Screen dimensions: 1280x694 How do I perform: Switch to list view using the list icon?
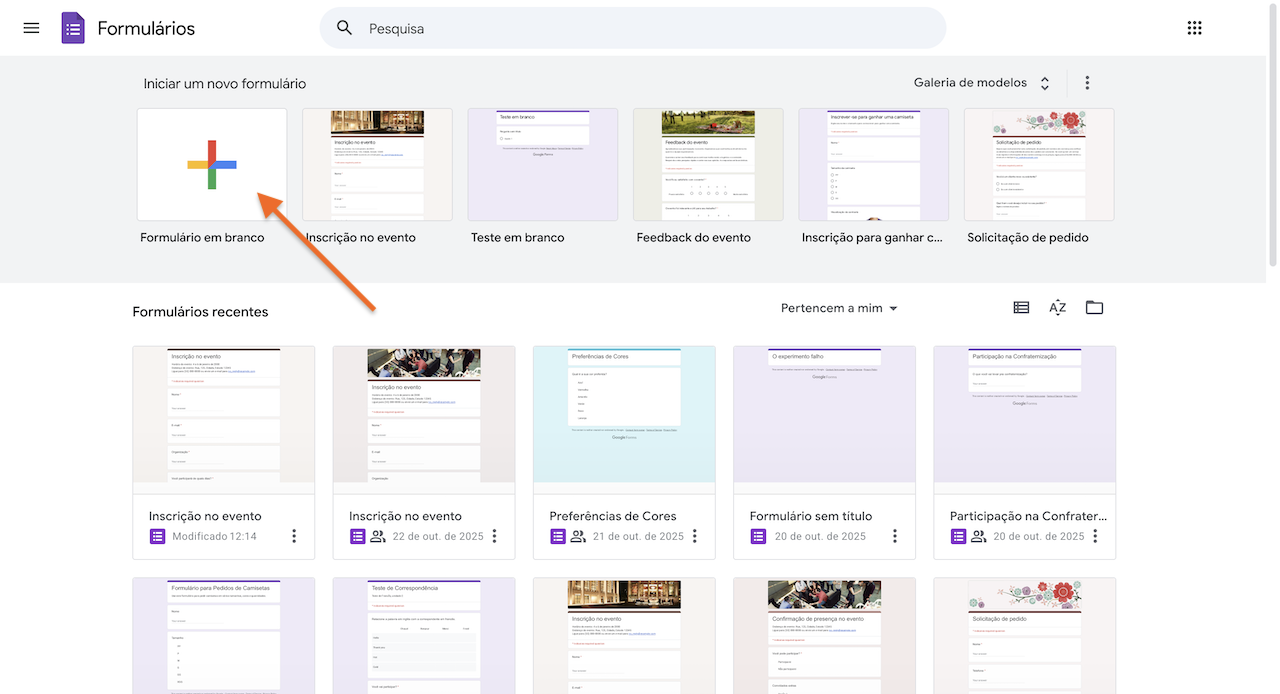tap(1021, 307)
